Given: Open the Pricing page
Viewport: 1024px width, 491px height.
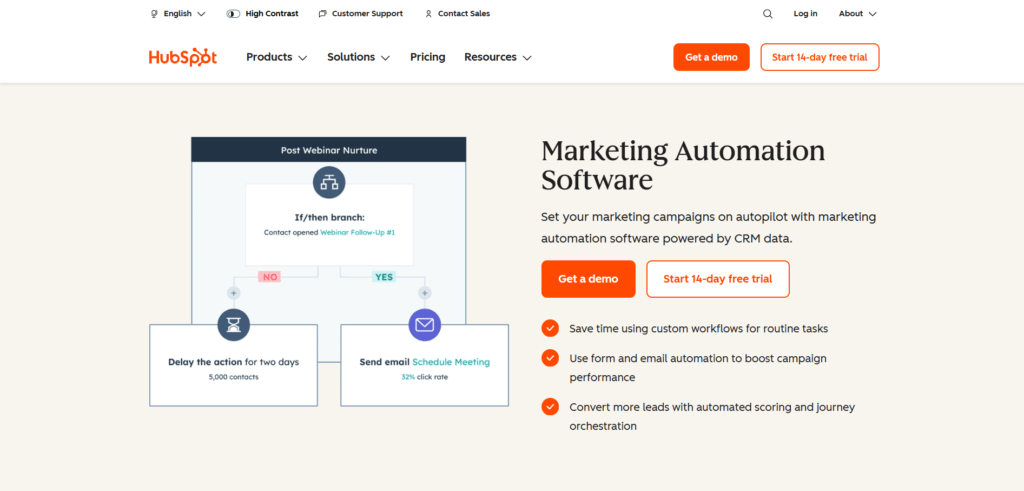Looking at the screenshot, I should [x=428, y=57].
